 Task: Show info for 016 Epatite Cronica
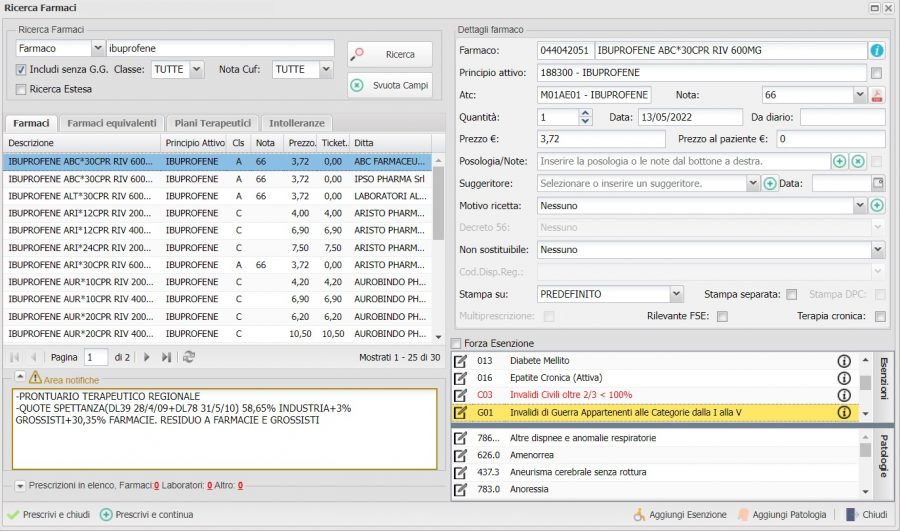pyautogui.click(x=844, y=378)
